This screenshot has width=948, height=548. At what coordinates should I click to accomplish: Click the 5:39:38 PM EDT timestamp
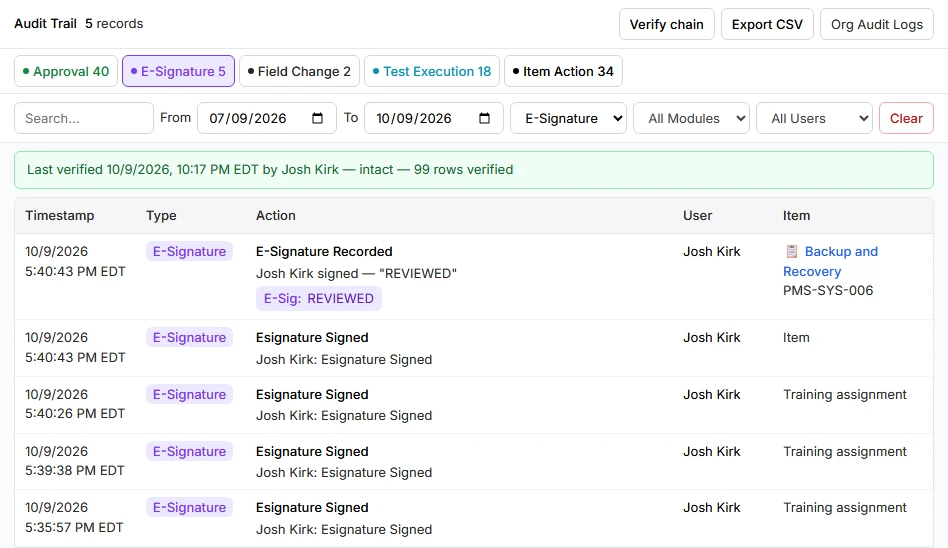74,470
